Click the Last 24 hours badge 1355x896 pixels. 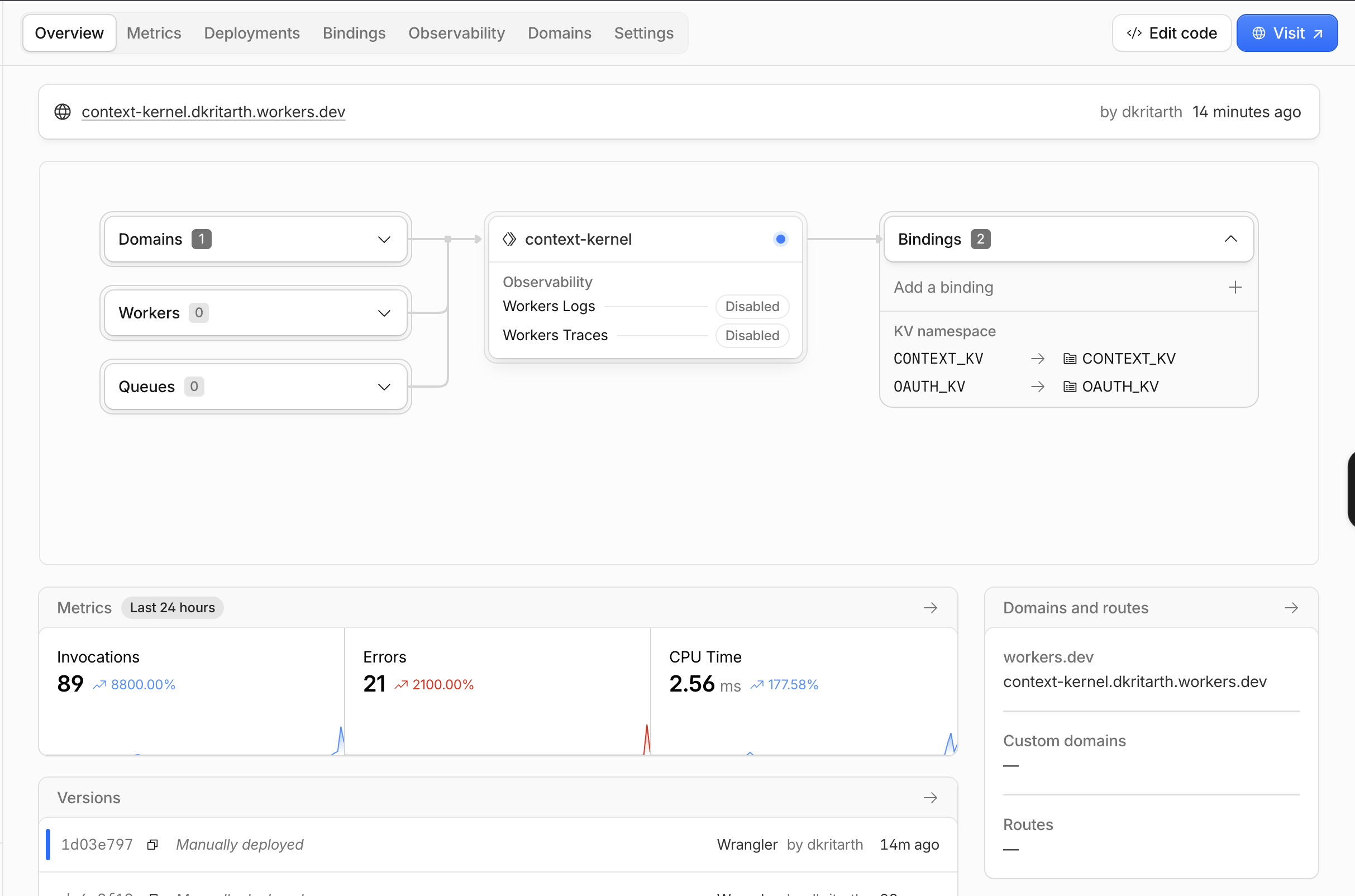pyautogui.click(x=173, y=608)
